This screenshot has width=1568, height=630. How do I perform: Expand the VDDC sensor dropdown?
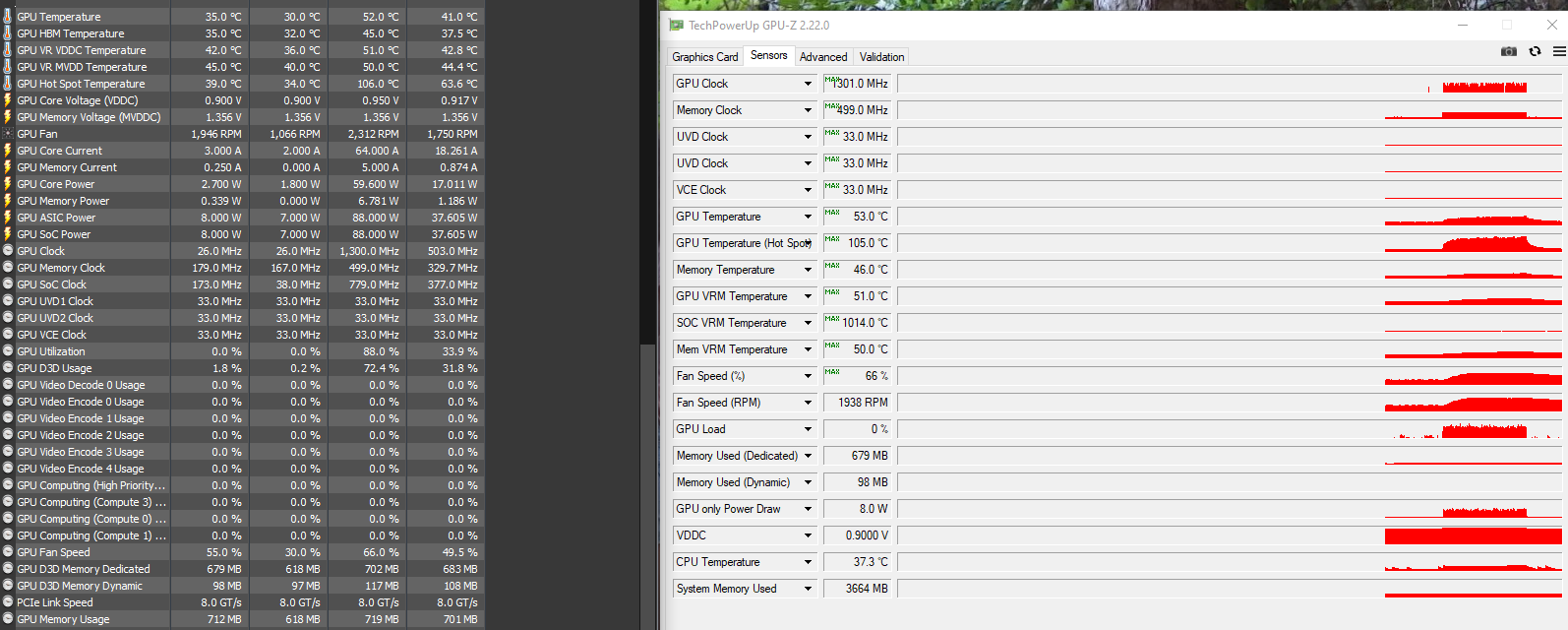pyautogui.click(x=808, y=535)
